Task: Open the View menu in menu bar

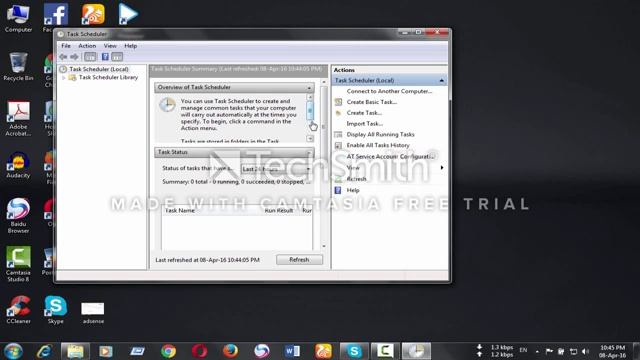Action: pos(110,46)
